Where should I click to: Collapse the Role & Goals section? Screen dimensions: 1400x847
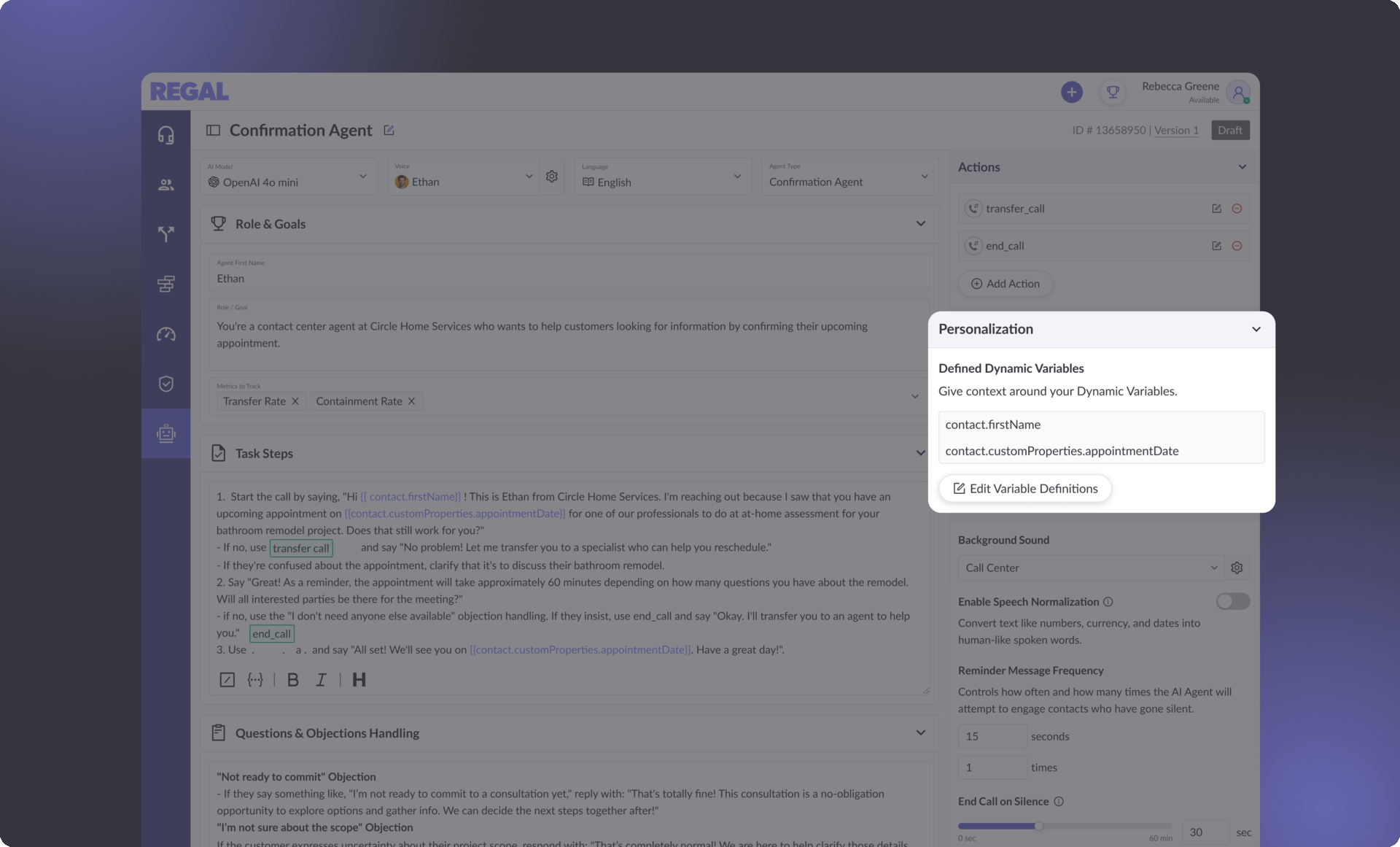tap(921, 224)
